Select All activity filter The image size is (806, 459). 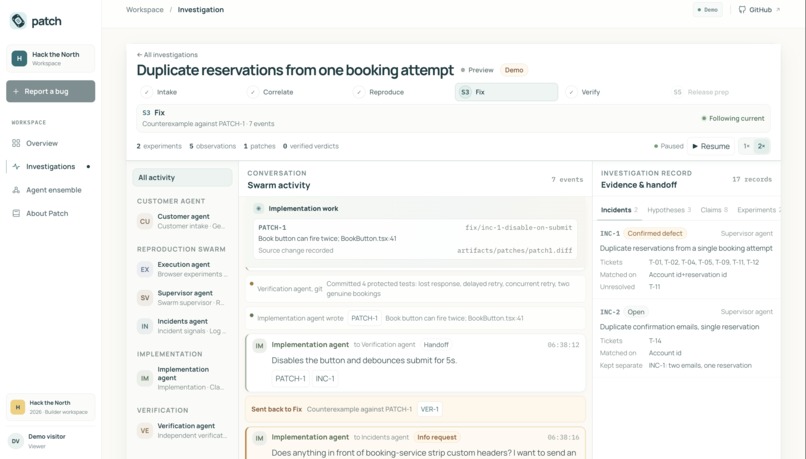(x=182, y=177)
